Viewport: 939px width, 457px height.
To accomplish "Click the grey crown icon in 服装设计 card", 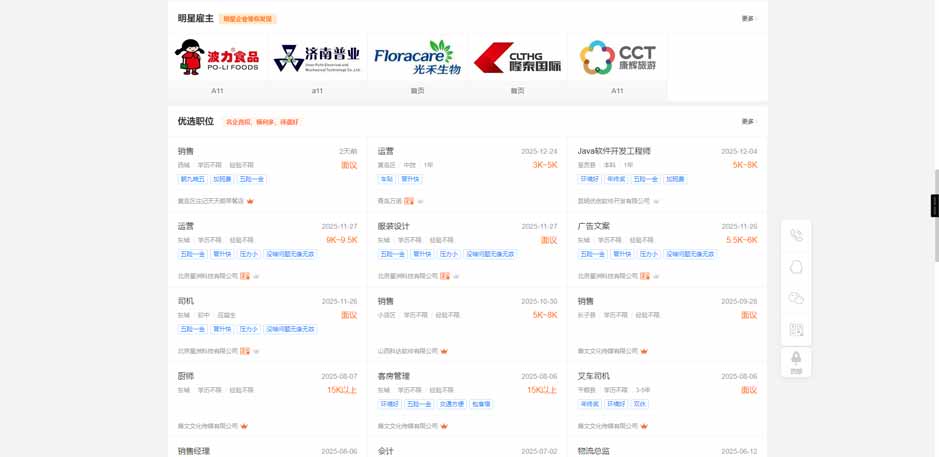I will [x=456, y=276].
